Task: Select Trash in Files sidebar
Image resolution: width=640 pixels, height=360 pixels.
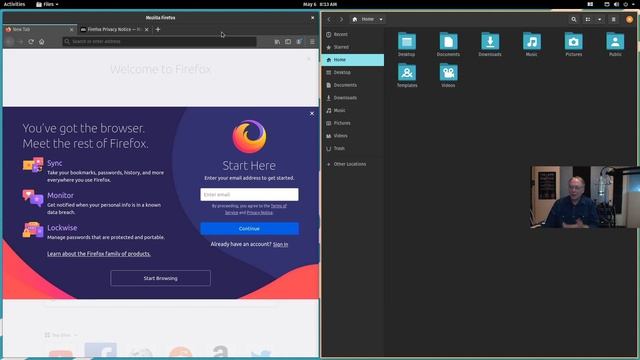Action: (353, 148)
